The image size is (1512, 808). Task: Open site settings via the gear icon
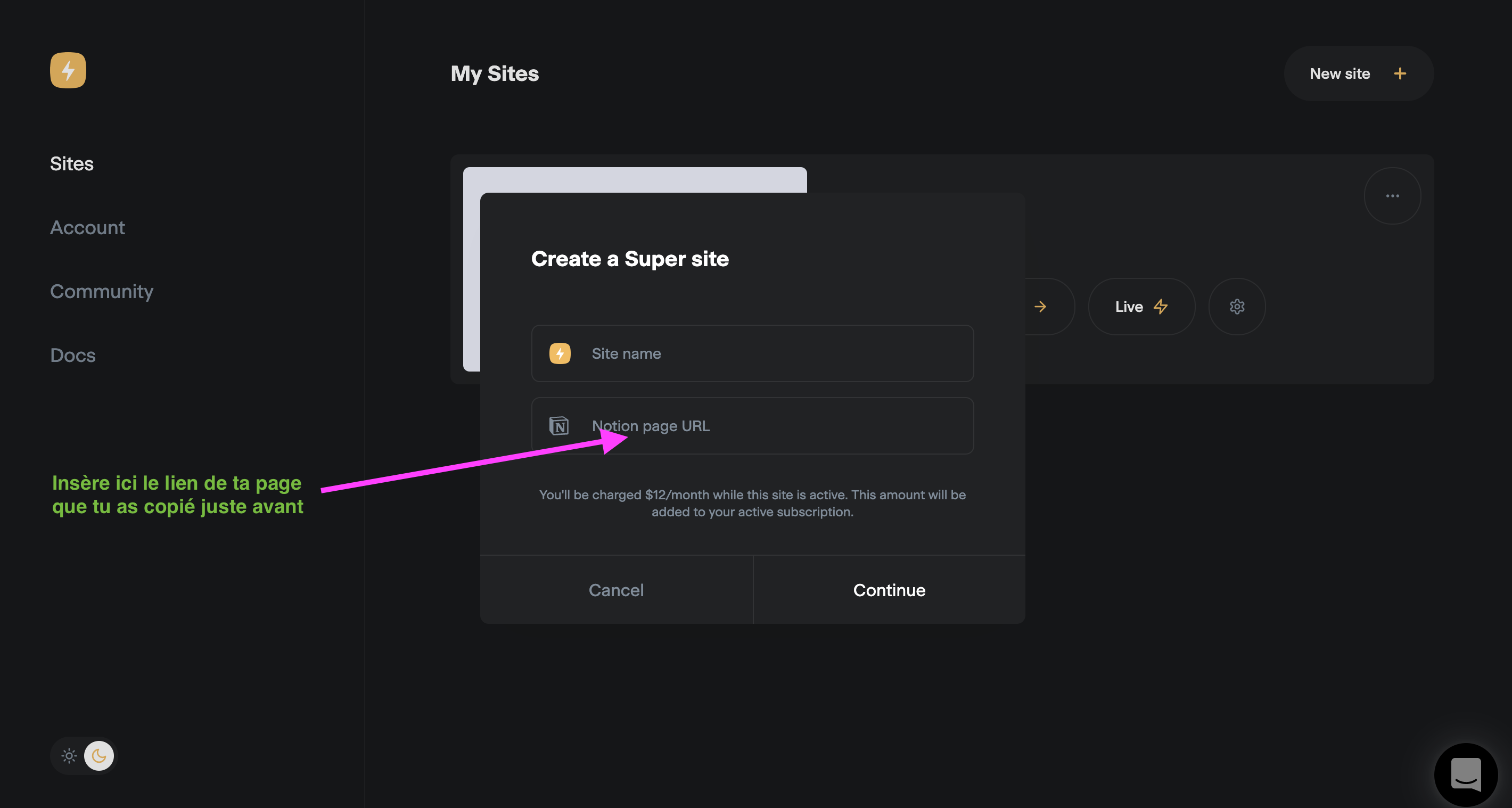pos(1237,307)
